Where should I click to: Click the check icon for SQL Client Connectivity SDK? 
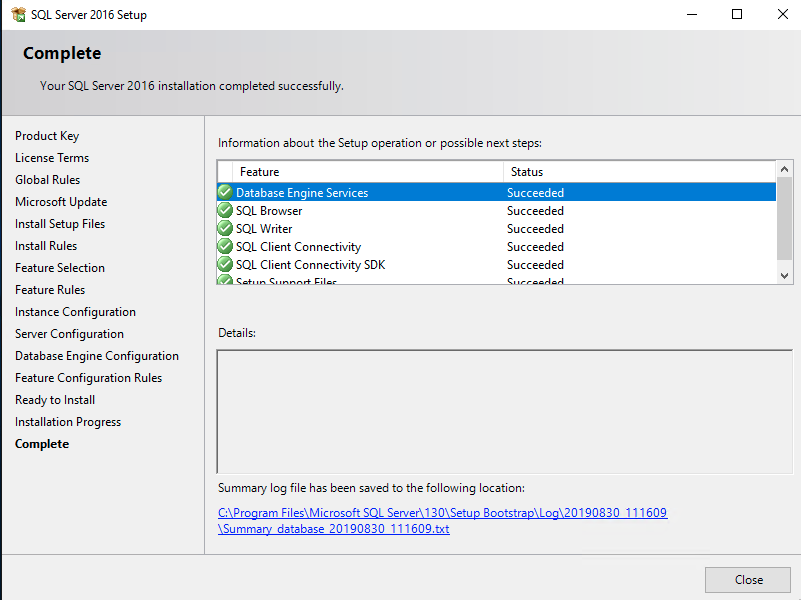pyautogui.click(x=225, y=265)
